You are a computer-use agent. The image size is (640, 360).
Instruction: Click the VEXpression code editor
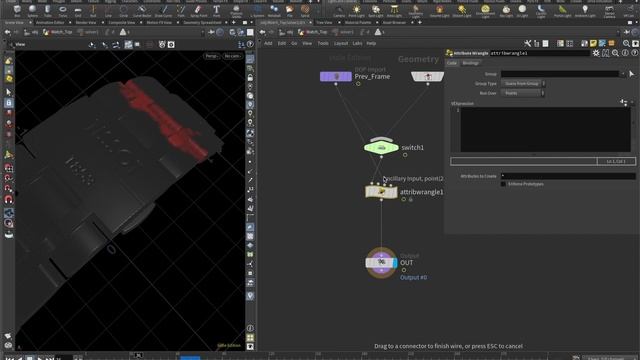pyautogui.click(x=545, y=130)
